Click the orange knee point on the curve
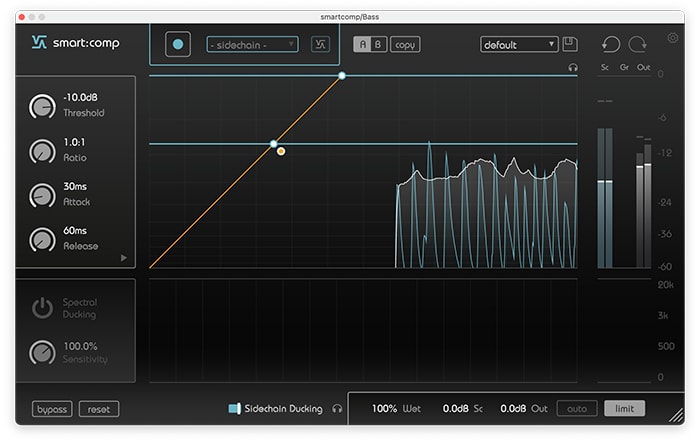The image size is (700, 441). tap(281, 151)
